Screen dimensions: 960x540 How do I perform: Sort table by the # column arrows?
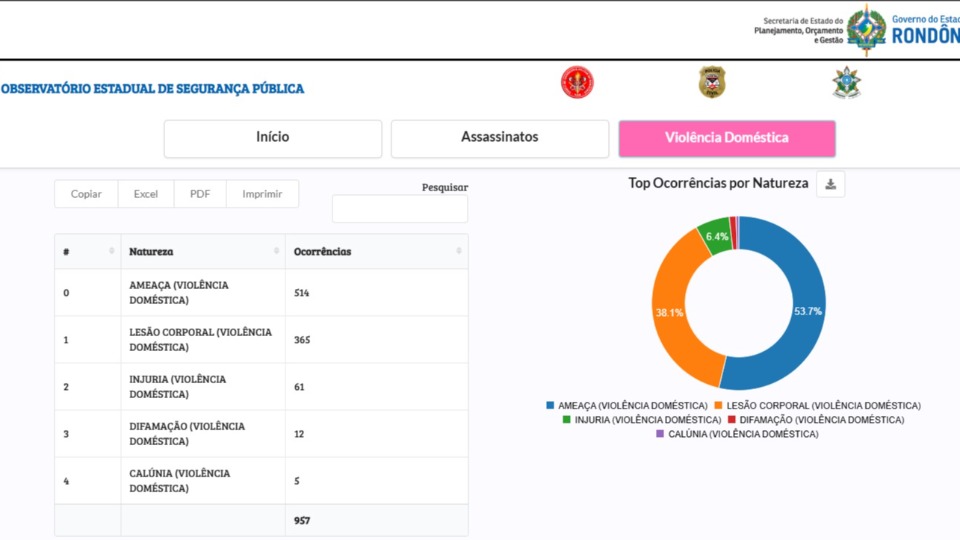[x=111, y=251]
